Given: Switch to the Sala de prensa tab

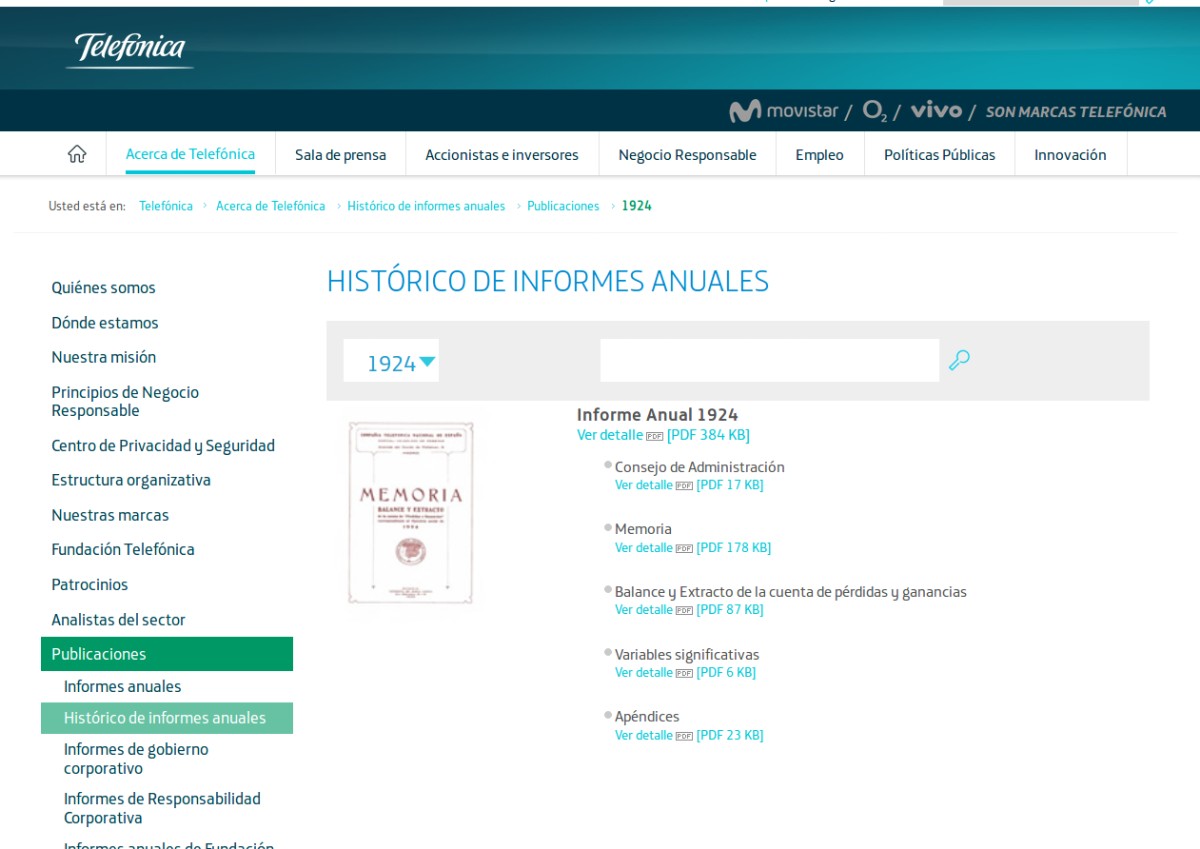Looking at the screenshot, I should pyautogui.click(x=340, y=154).
